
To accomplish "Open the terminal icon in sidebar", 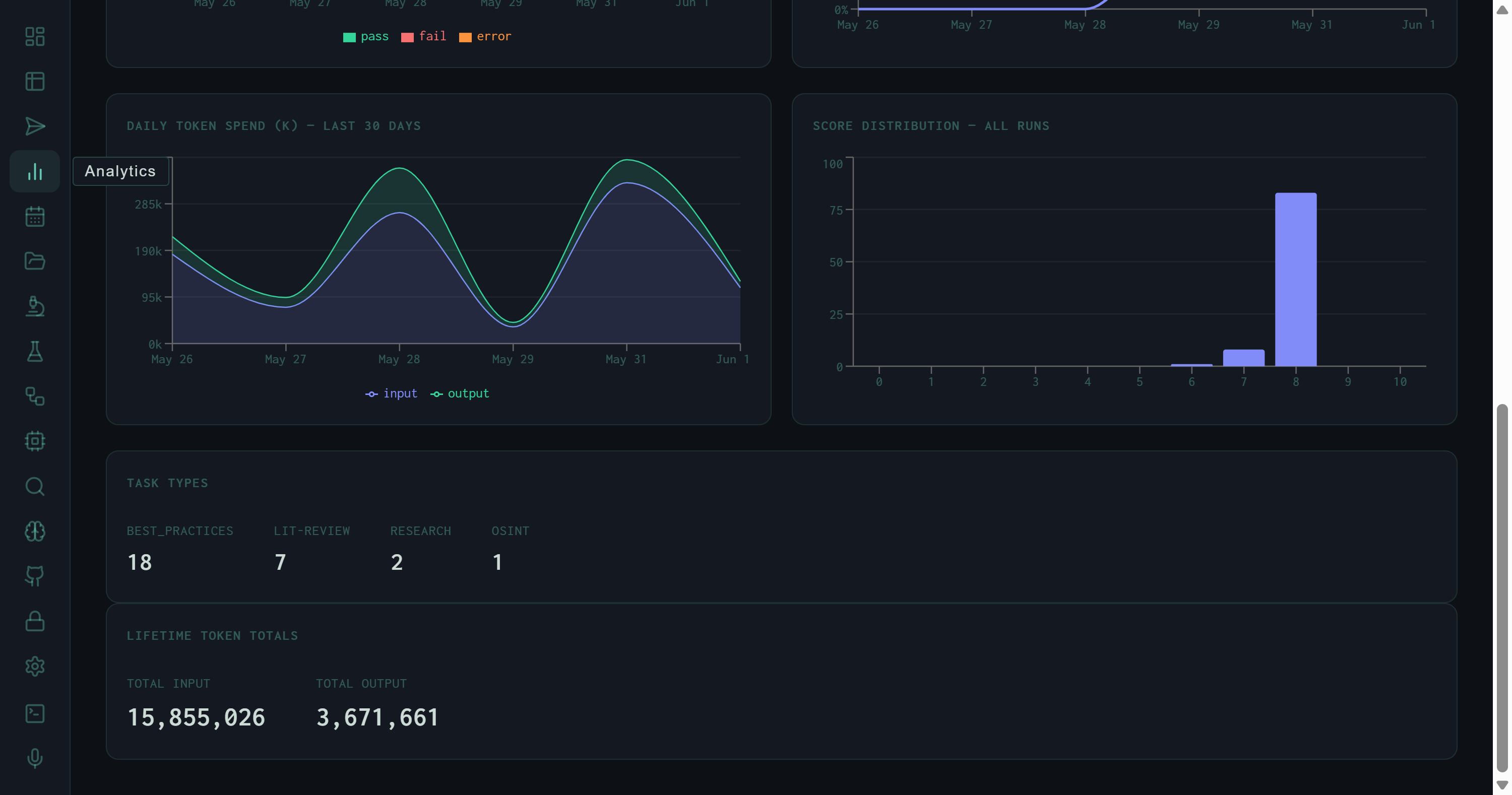I will 35,713.
